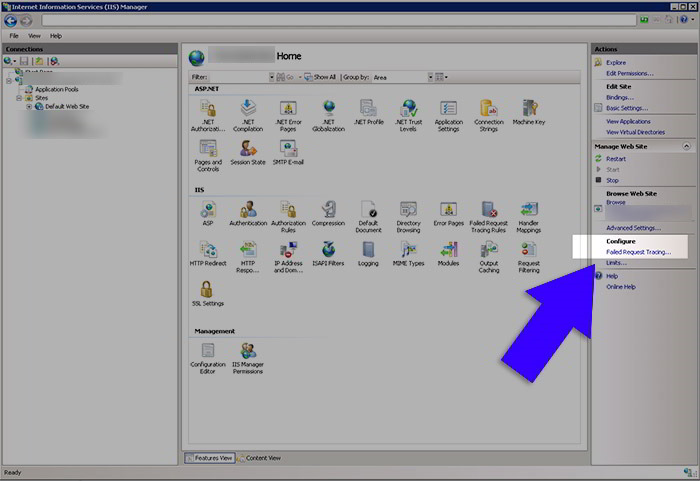Open Application Settings feature
Screen dimensions: 700x481
449,115
